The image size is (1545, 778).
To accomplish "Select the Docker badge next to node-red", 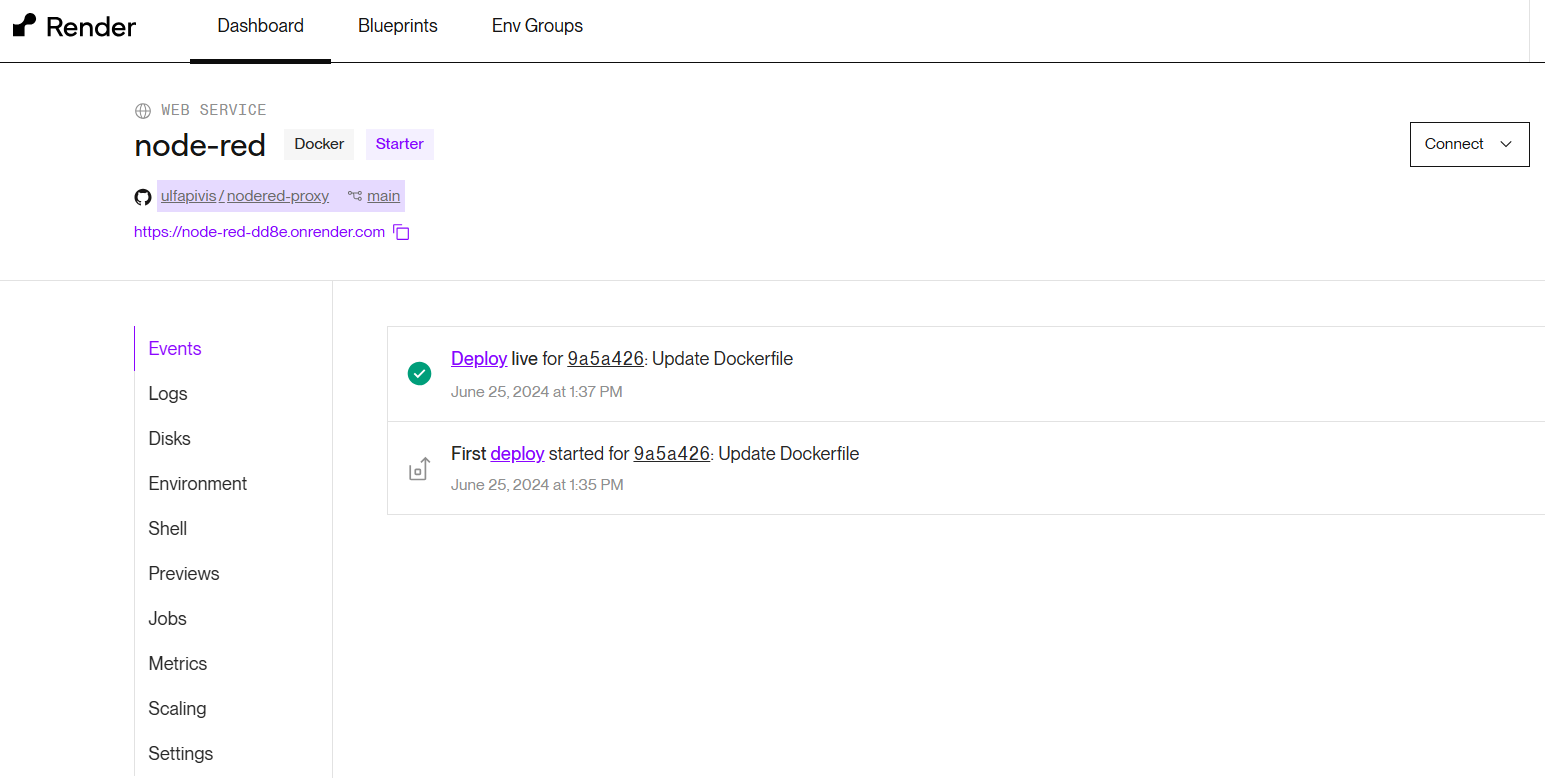I will pos(318,143).
